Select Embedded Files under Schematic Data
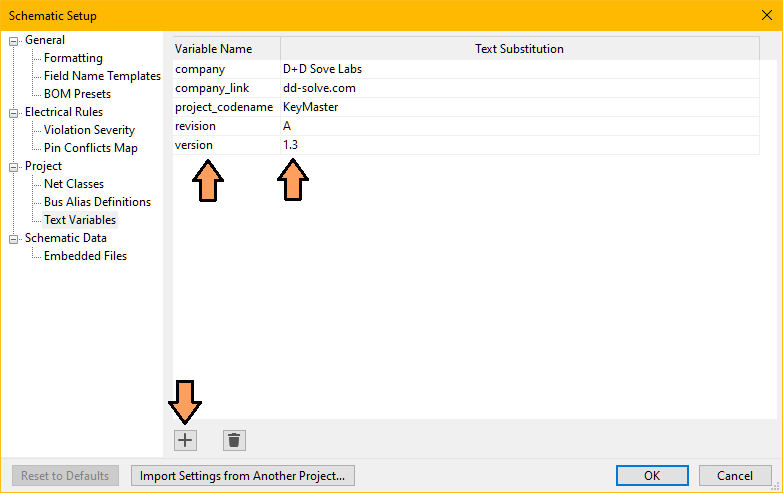This screenshot has height=493, width=783. pyautogui.click(x=85, y=256)
